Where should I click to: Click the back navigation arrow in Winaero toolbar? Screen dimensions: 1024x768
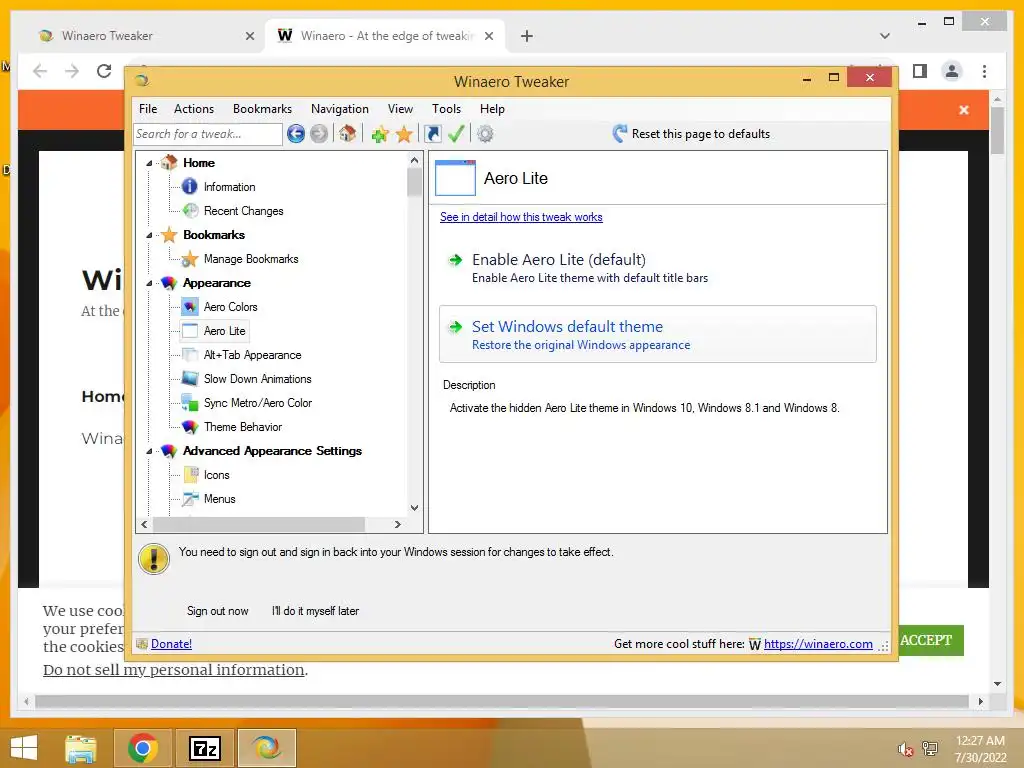[296, 134]
